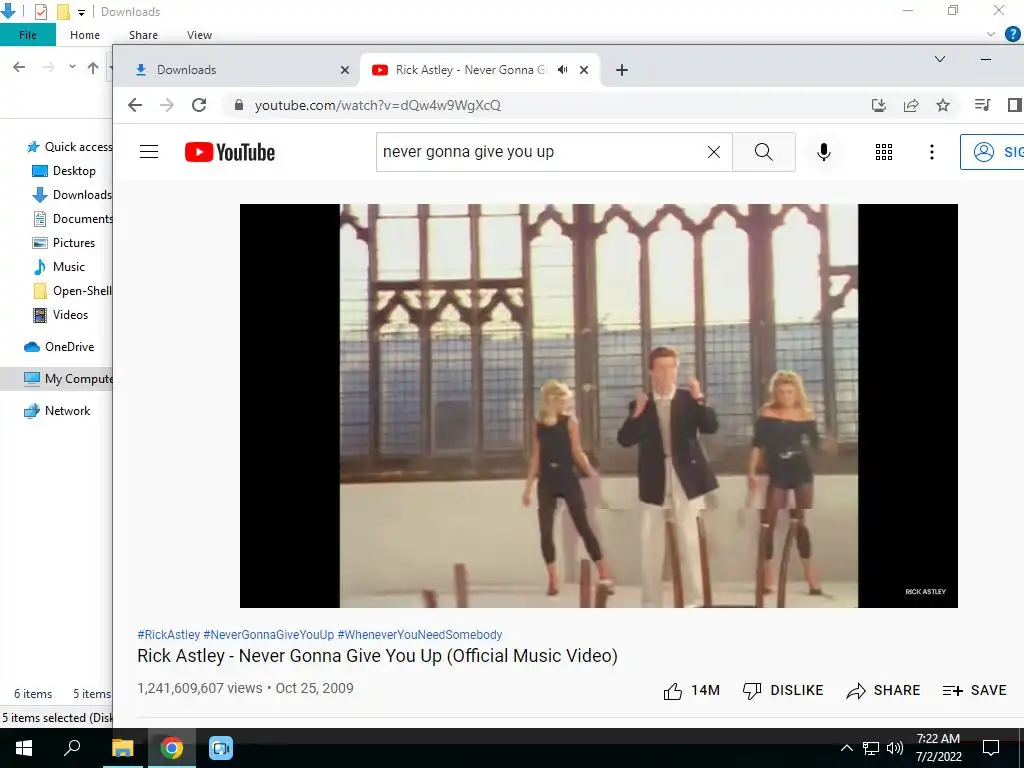Go back in File Explorer
Screen dimensions: 1024x768
pyautogui.click(x=20, y=67)
